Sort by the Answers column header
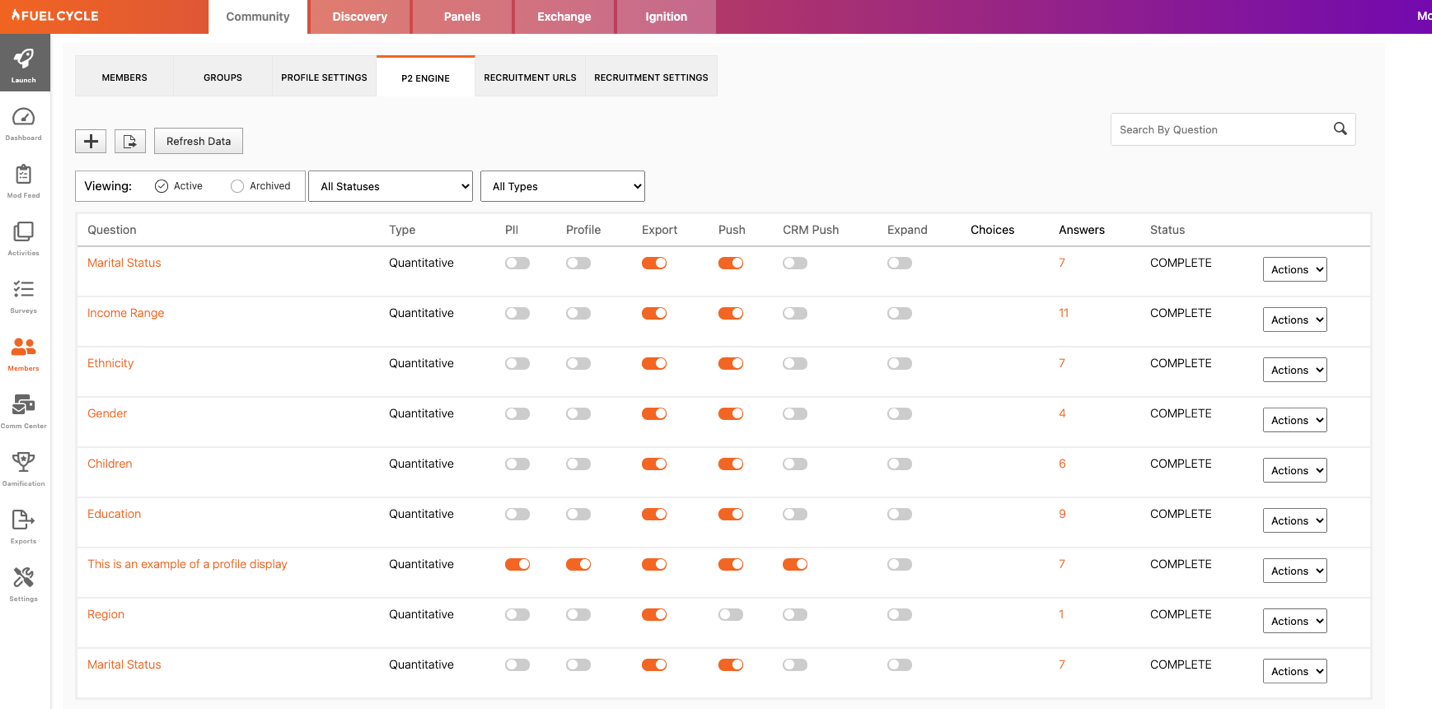 (1081, 230)
